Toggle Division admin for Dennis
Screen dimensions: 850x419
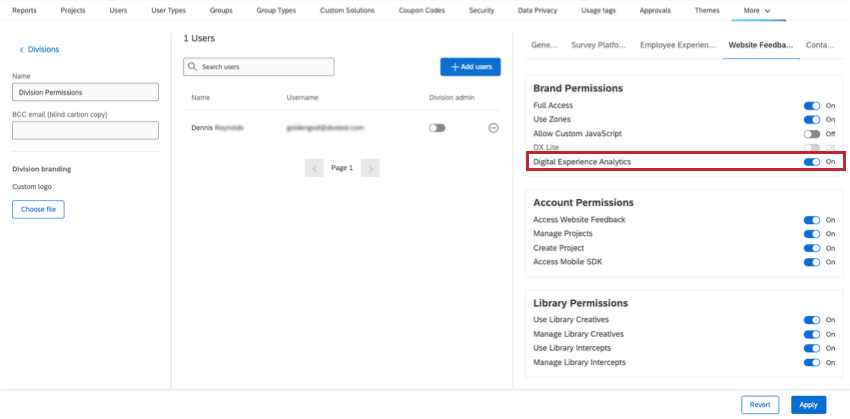click(x=437, y=128)
